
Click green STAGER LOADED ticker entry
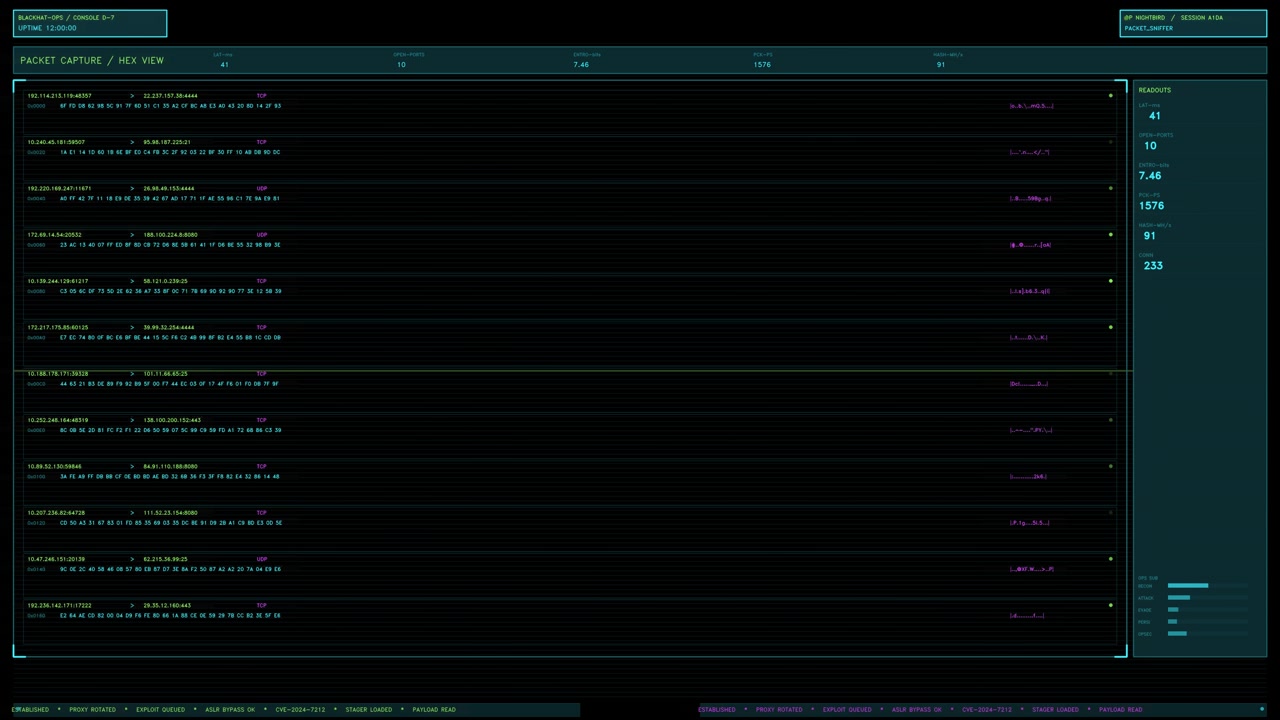click(x=369, y=709)
